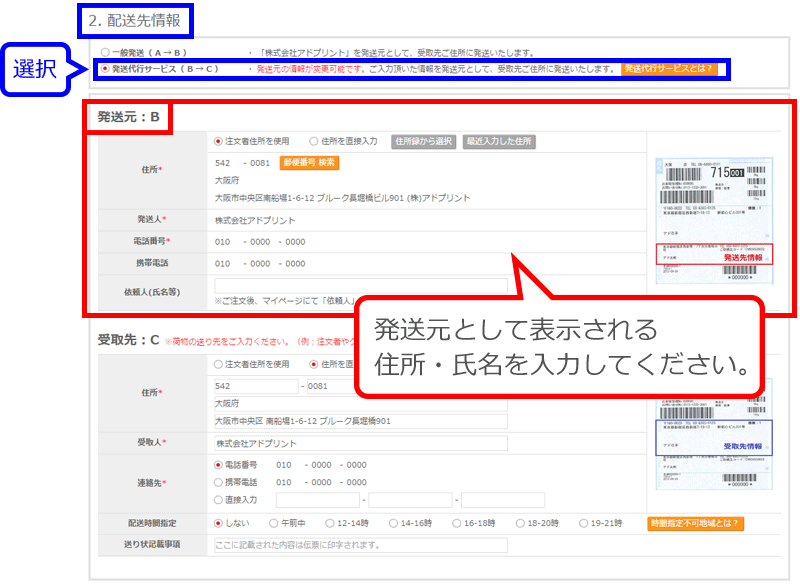
Task: Select 携帯電話 contact radio button
Action: click(218, 482)
